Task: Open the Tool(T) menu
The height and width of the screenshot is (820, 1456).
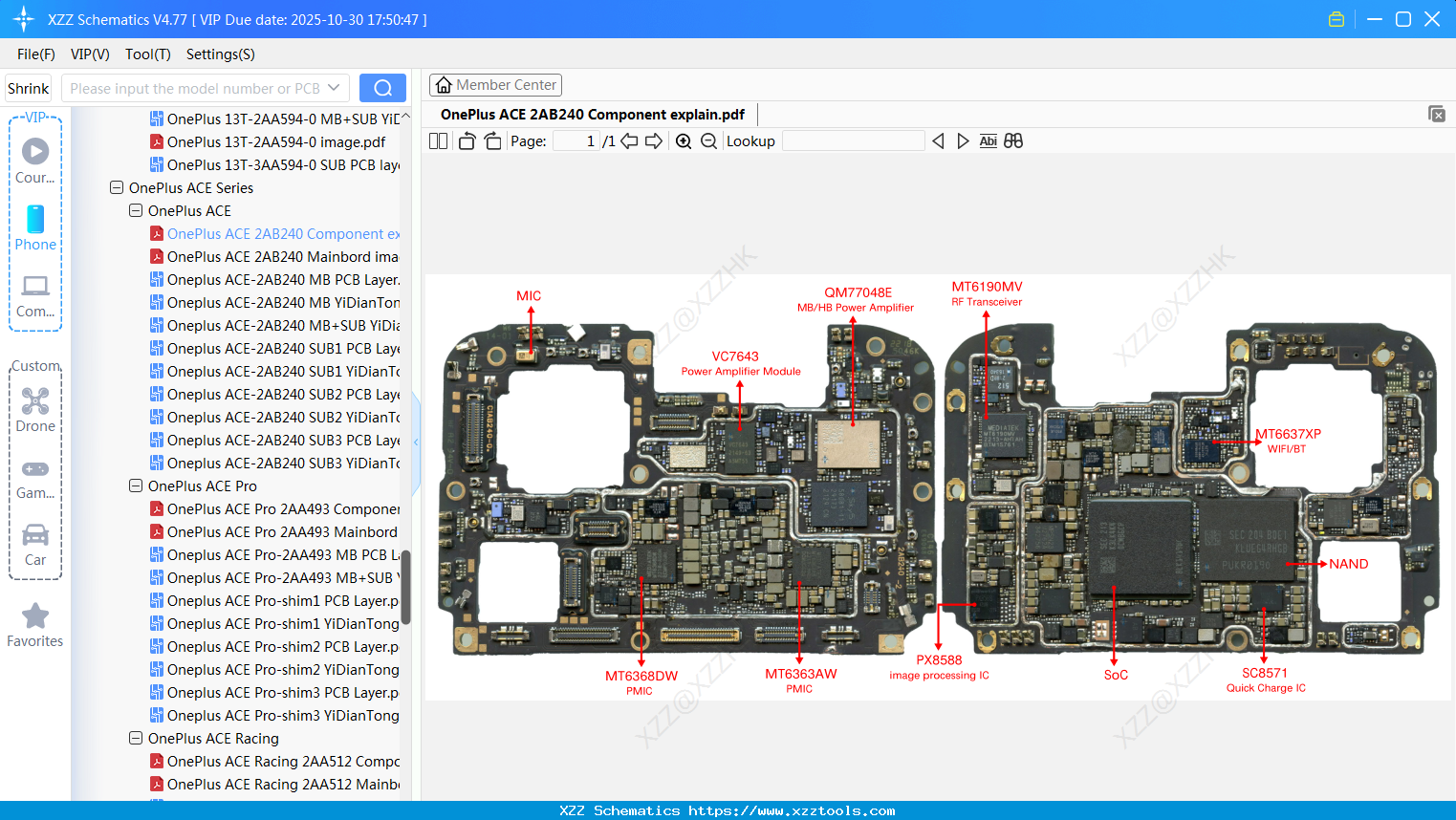Action: (x=147, y=54)
